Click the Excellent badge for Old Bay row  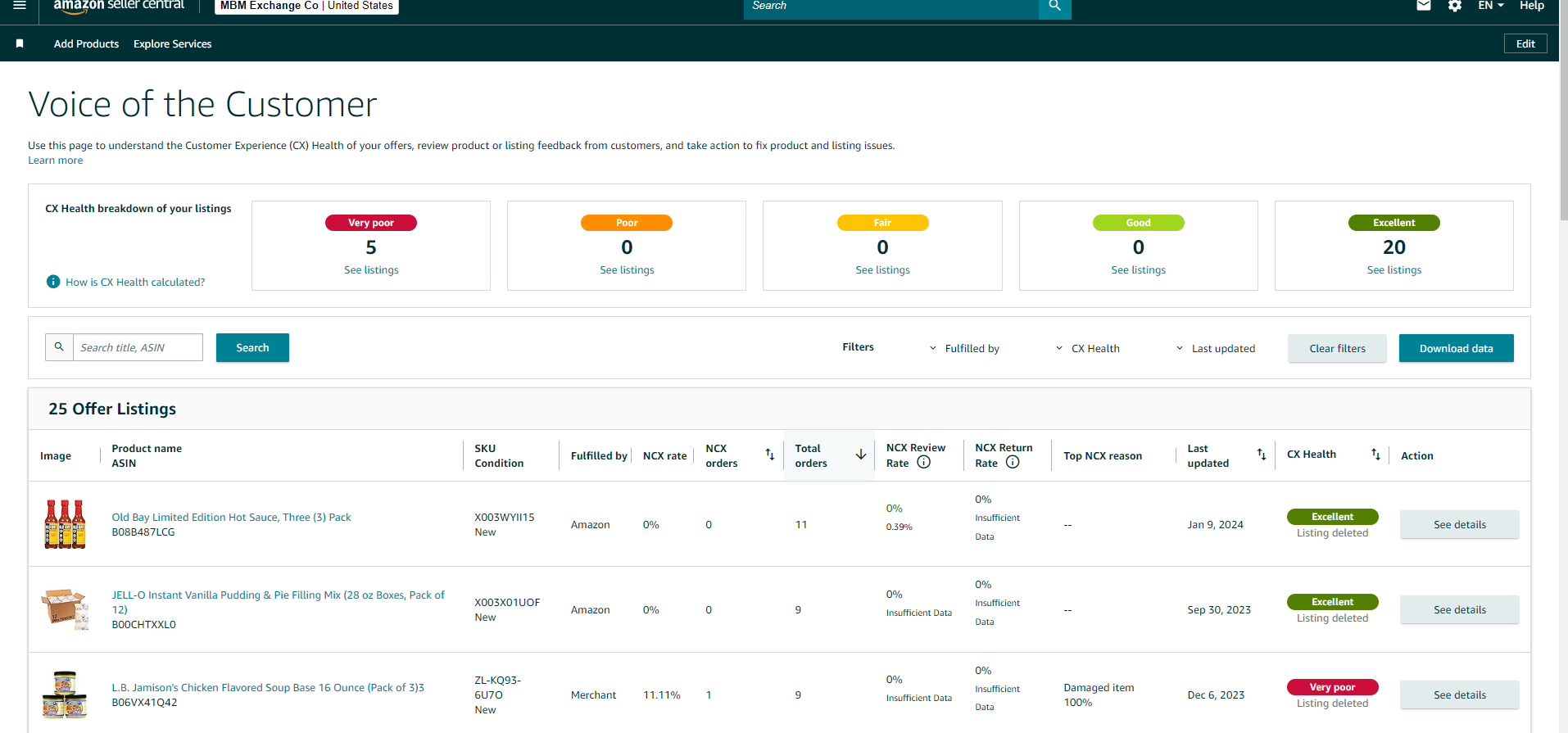click(x=1332, y=517)
